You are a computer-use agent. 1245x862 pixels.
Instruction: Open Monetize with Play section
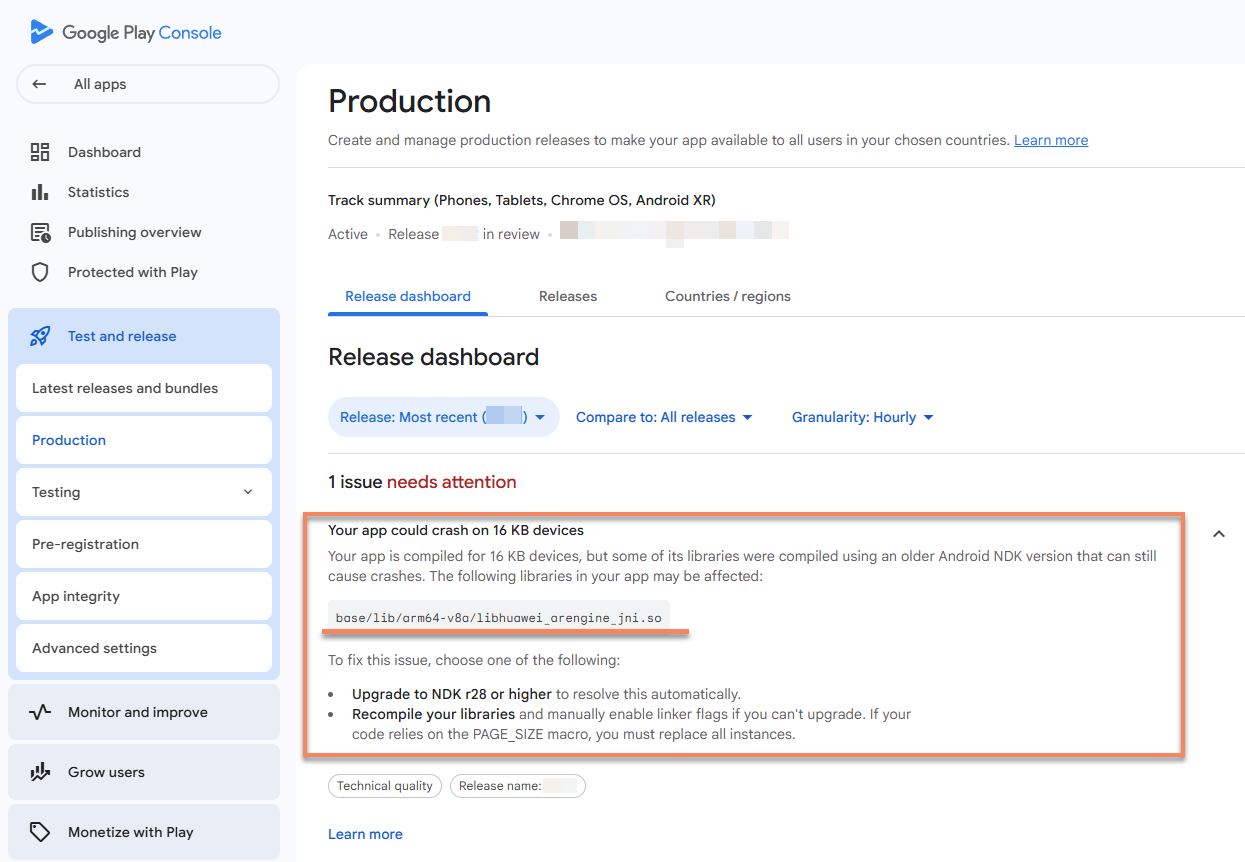pos(144,832)
